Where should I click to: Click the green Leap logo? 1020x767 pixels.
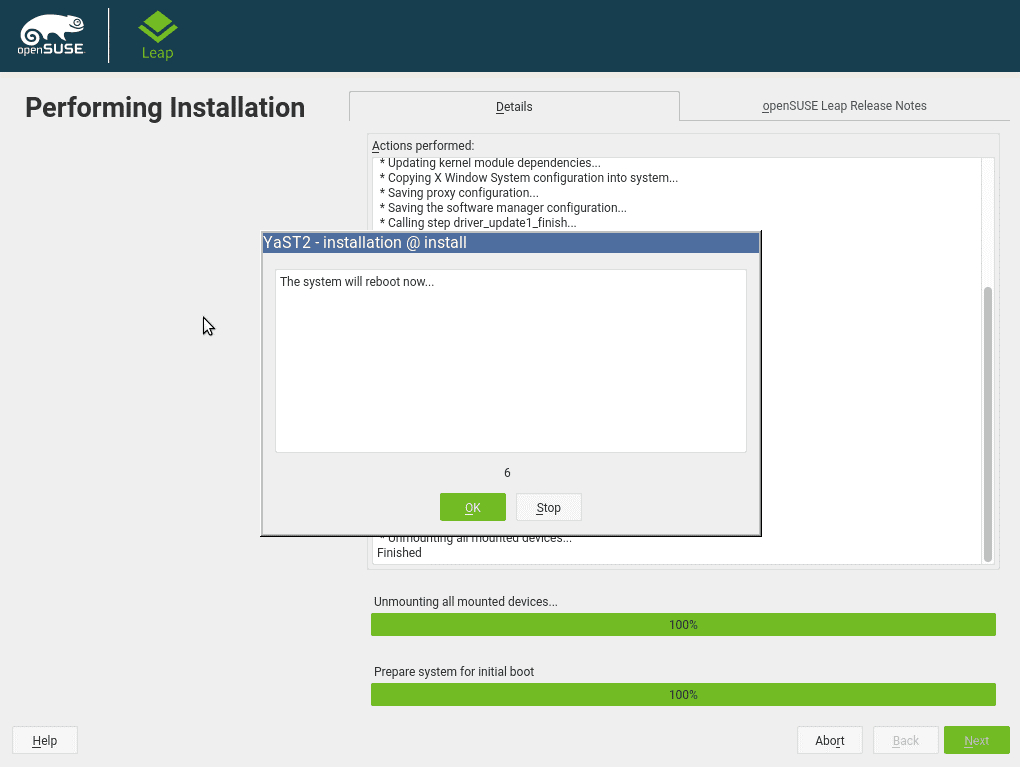[x=157, y=35]
